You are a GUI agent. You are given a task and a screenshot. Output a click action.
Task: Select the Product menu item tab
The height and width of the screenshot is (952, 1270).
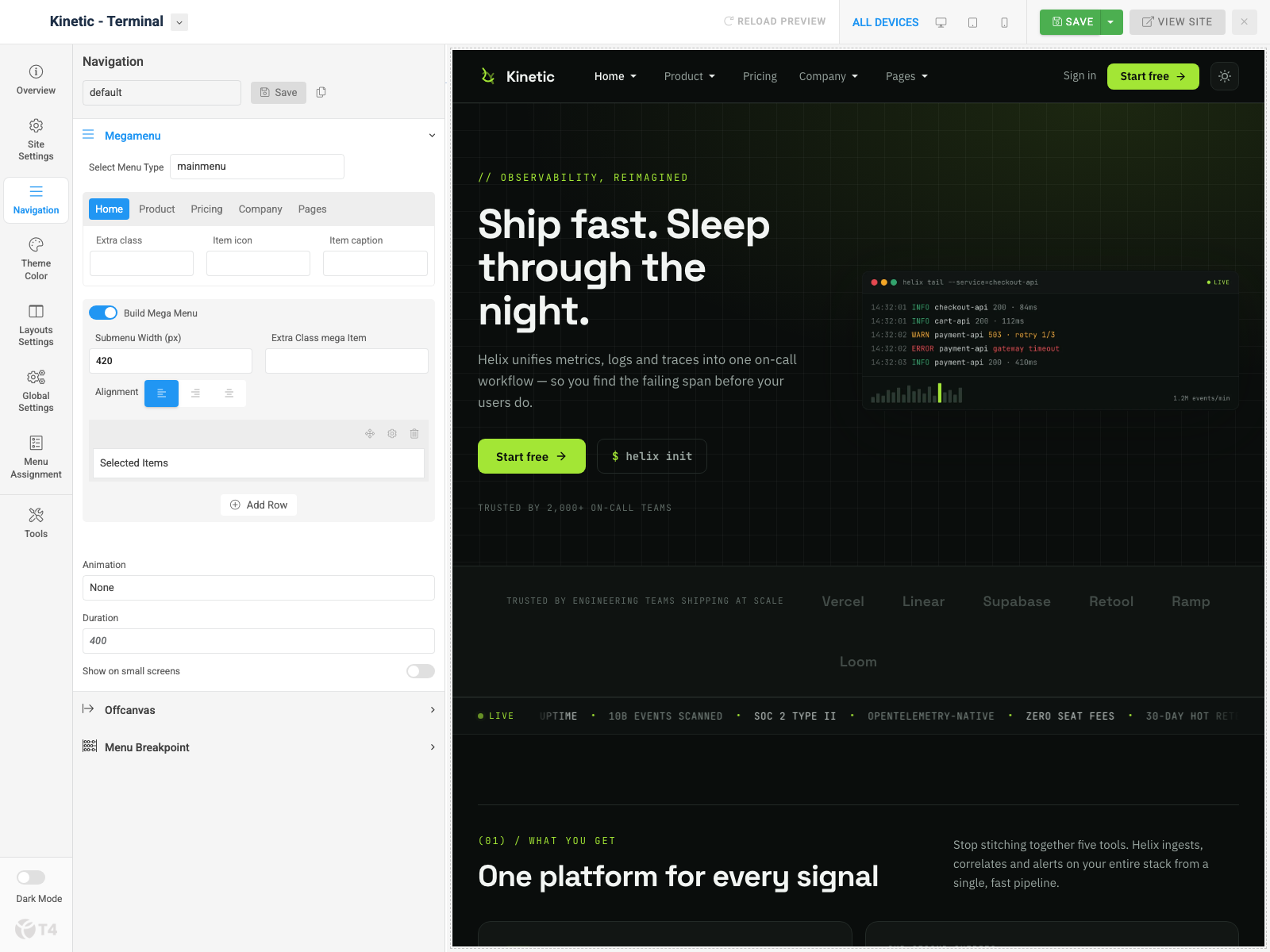pos(157,209)
